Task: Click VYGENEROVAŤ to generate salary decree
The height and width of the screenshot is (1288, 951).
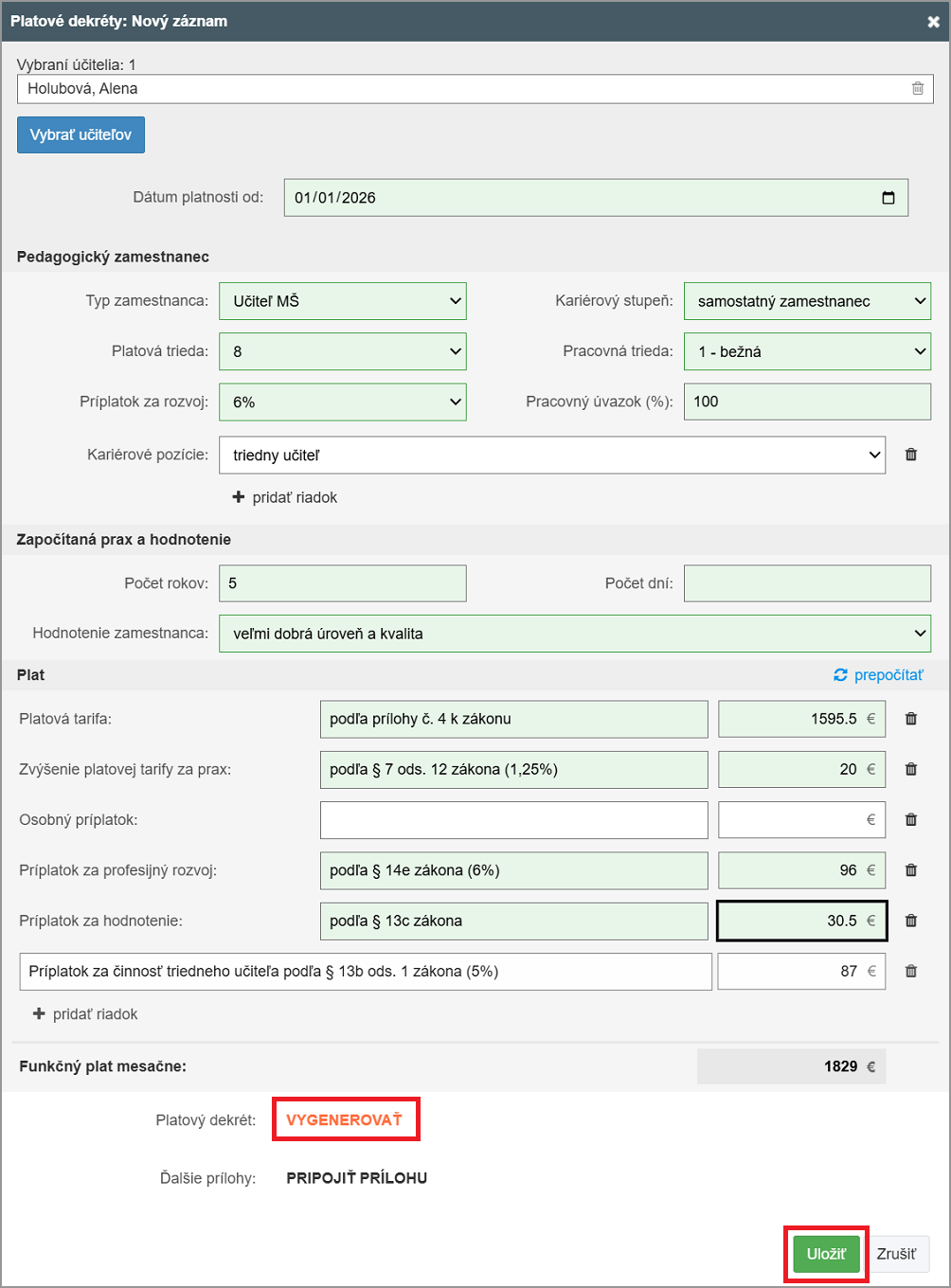Action: click(345, 1119)
